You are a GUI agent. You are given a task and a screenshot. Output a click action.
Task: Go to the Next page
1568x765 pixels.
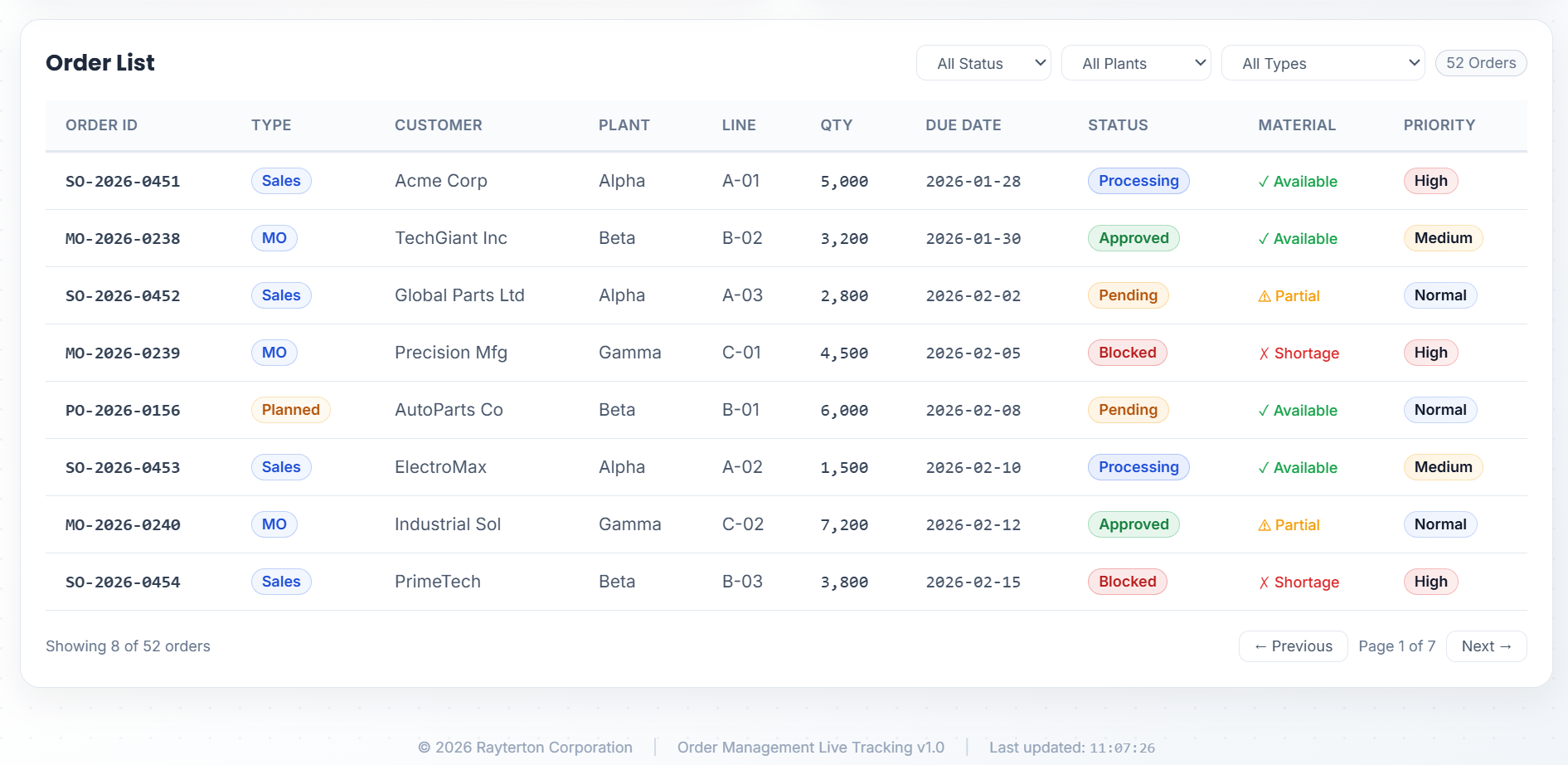pyautogui.click(x=1485, y=646)
